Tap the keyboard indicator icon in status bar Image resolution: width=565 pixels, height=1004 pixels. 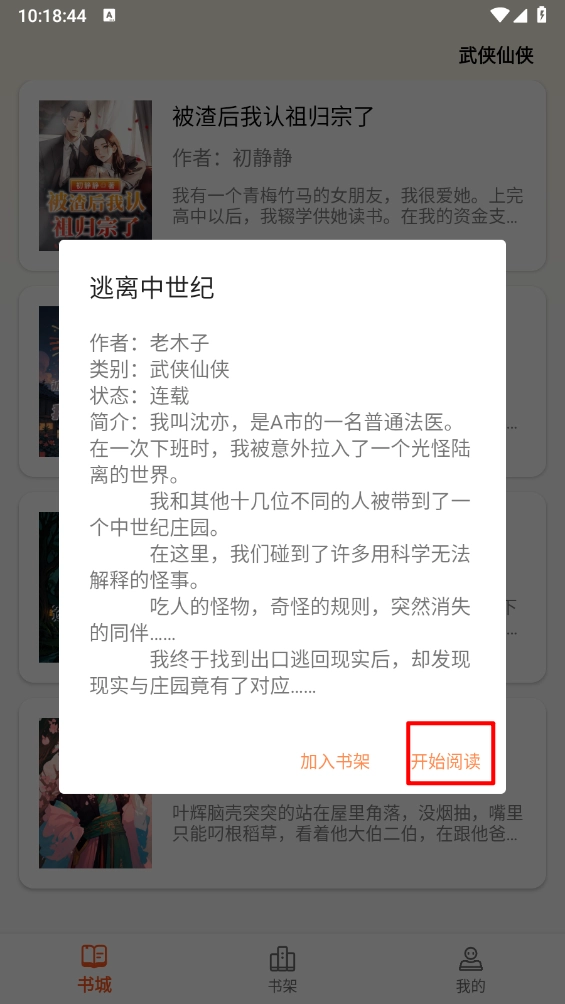point(109,15)
